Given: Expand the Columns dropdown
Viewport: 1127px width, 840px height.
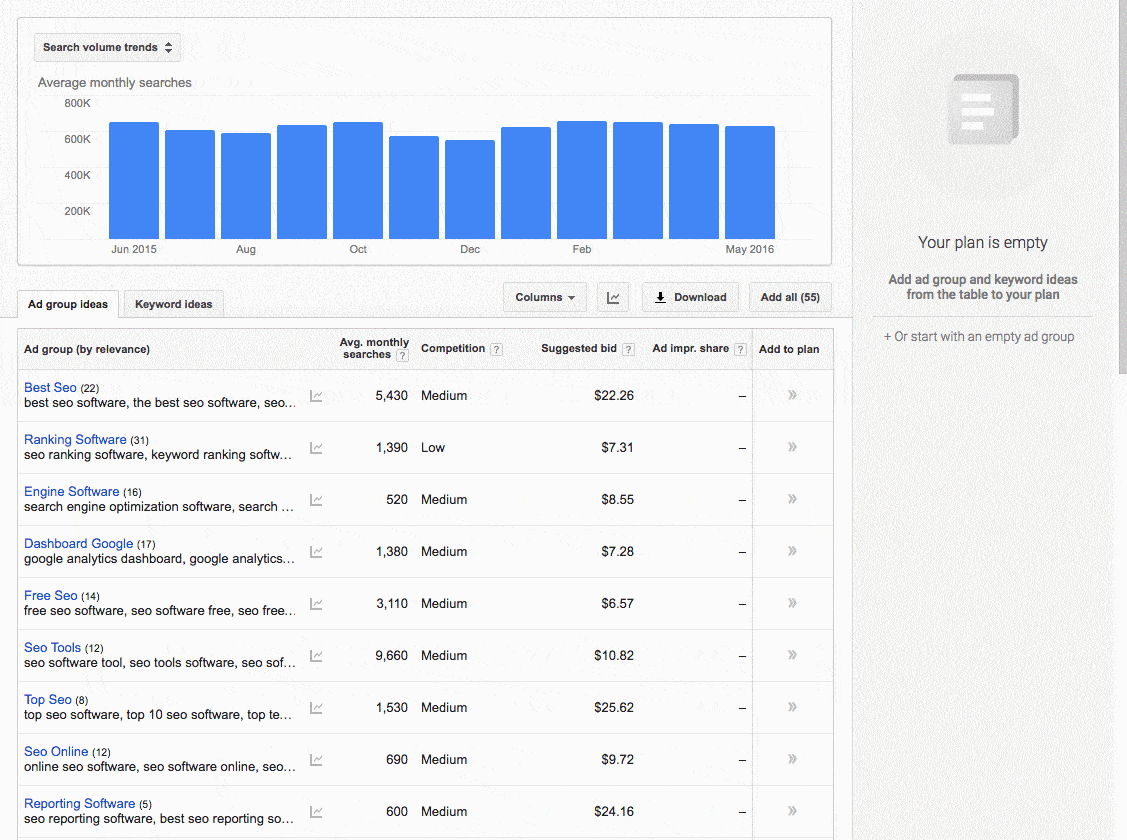Looking at the screenshot, I should 545,297.
